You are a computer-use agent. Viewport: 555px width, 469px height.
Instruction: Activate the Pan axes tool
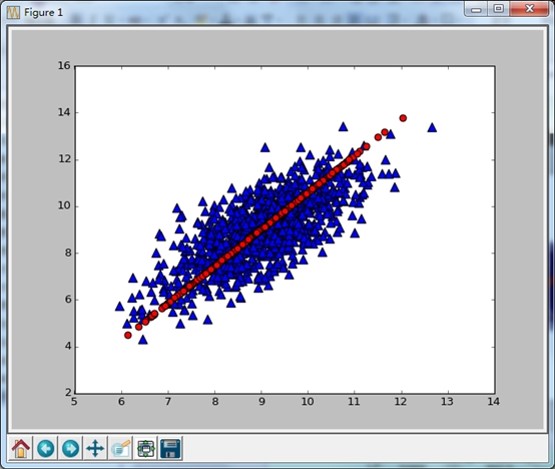click(95, 448)
